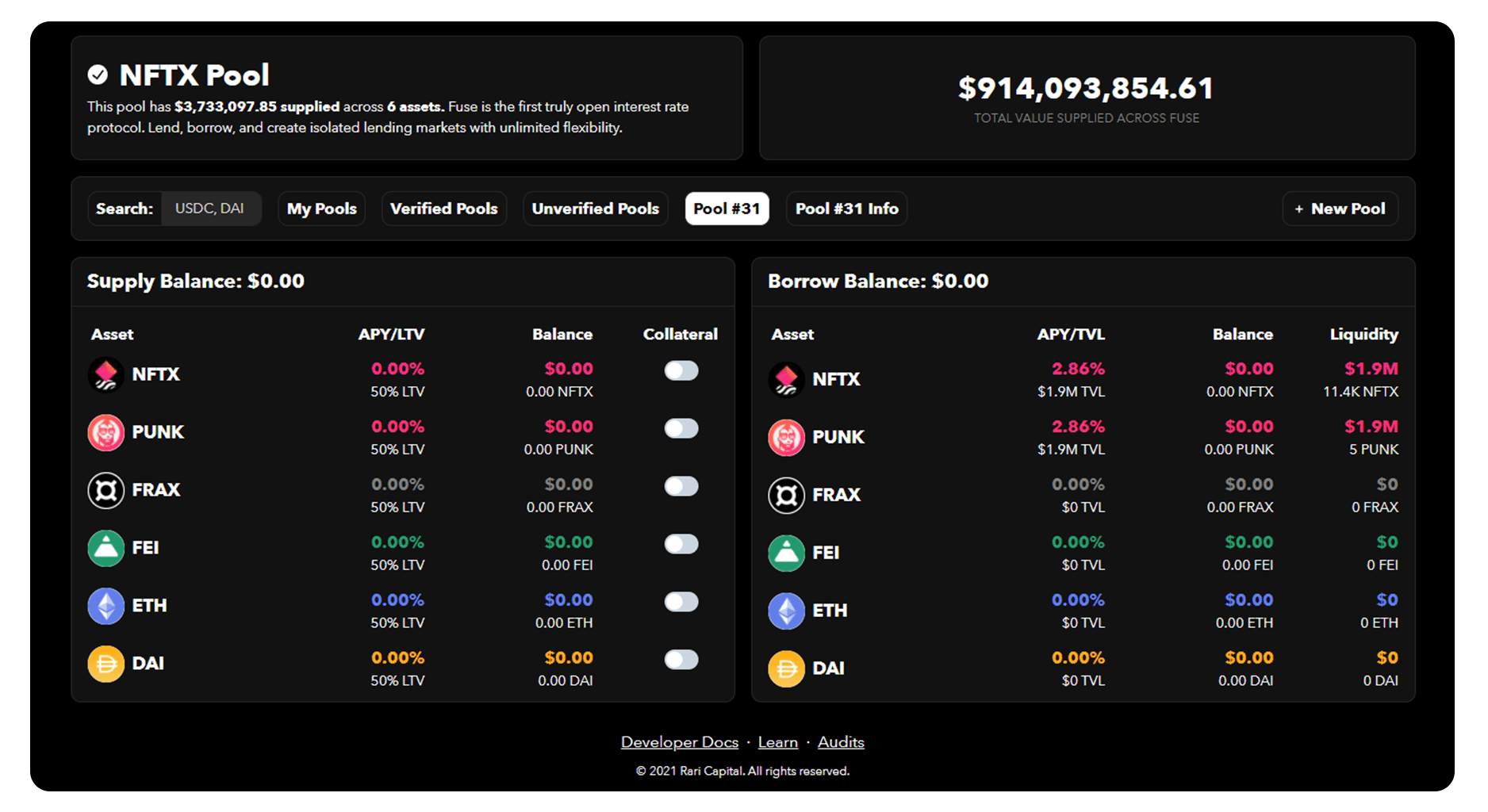Focus the pool search input field

tap(211, 209)
